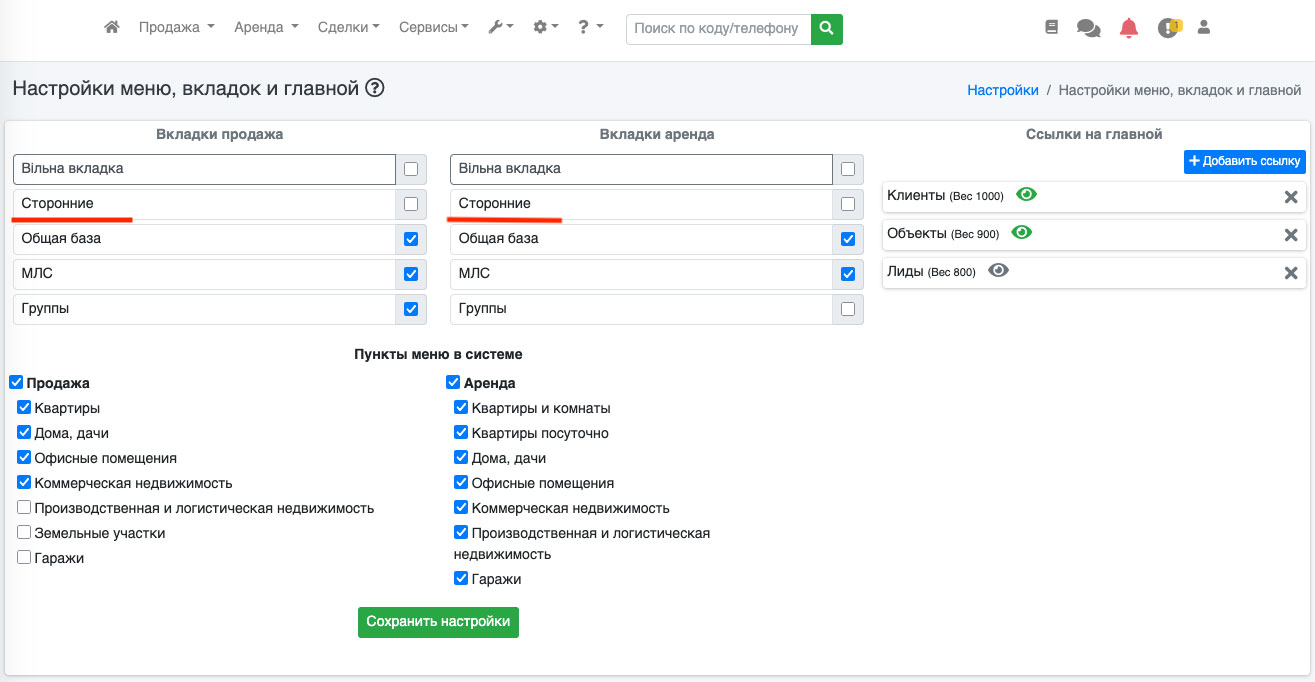
Task: Click the Добавить ссылку button
Action: [1244, 162]
